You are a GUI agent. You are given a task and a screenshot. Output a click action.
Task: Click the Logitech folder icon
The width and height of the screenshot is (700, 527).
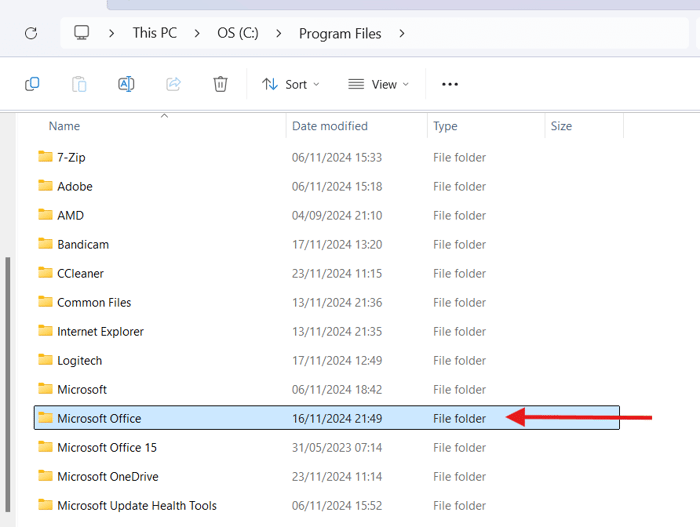pyautogui.click(x=45, y=360)
